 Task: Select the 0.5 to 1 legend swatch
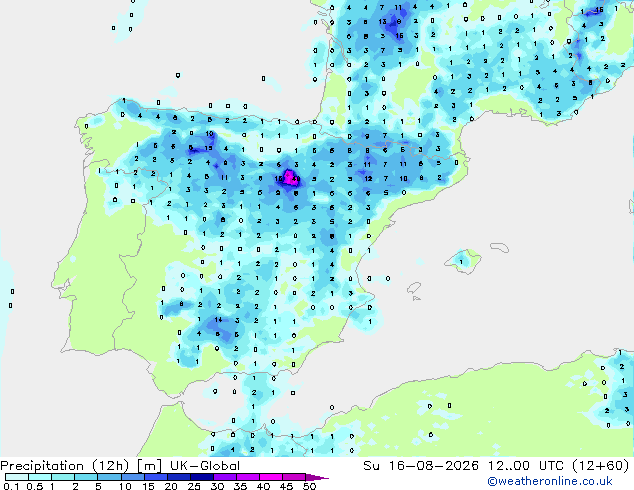click(x=40, y=477)
